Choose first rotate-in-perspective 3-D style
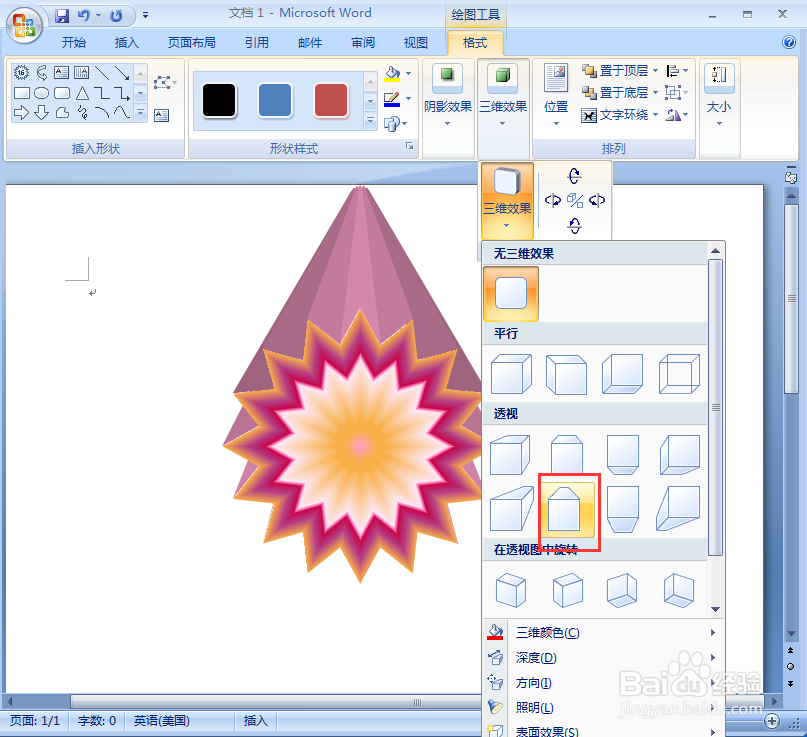807x737 pixels. [511, 590]
